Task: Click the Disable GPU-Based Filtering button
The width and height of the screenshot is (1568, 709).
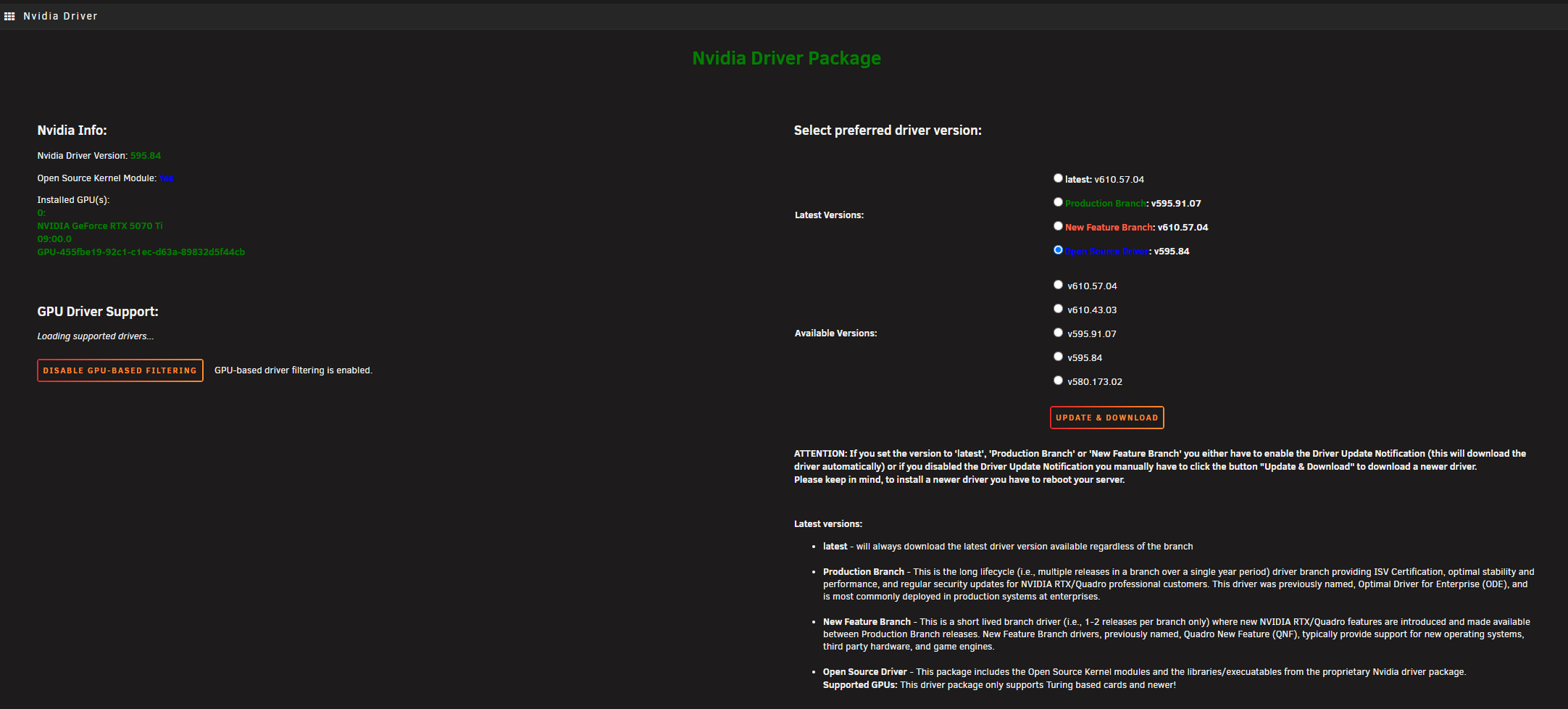Action: pyautogui.click(x=120, y=370)
